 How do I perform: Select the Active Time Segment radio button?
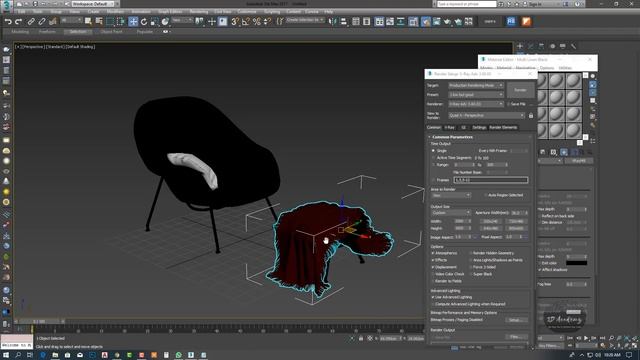pos(433,158)
